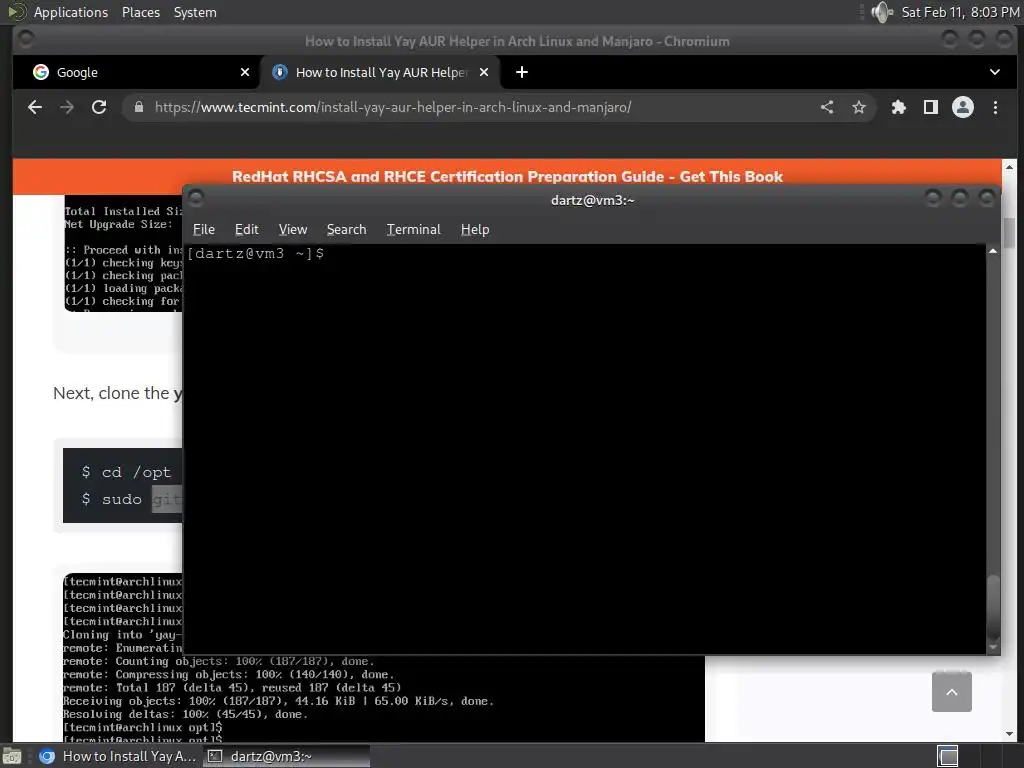Open terminal window menu icon in titlebar

pyautogui.click(x=196, y=197)
